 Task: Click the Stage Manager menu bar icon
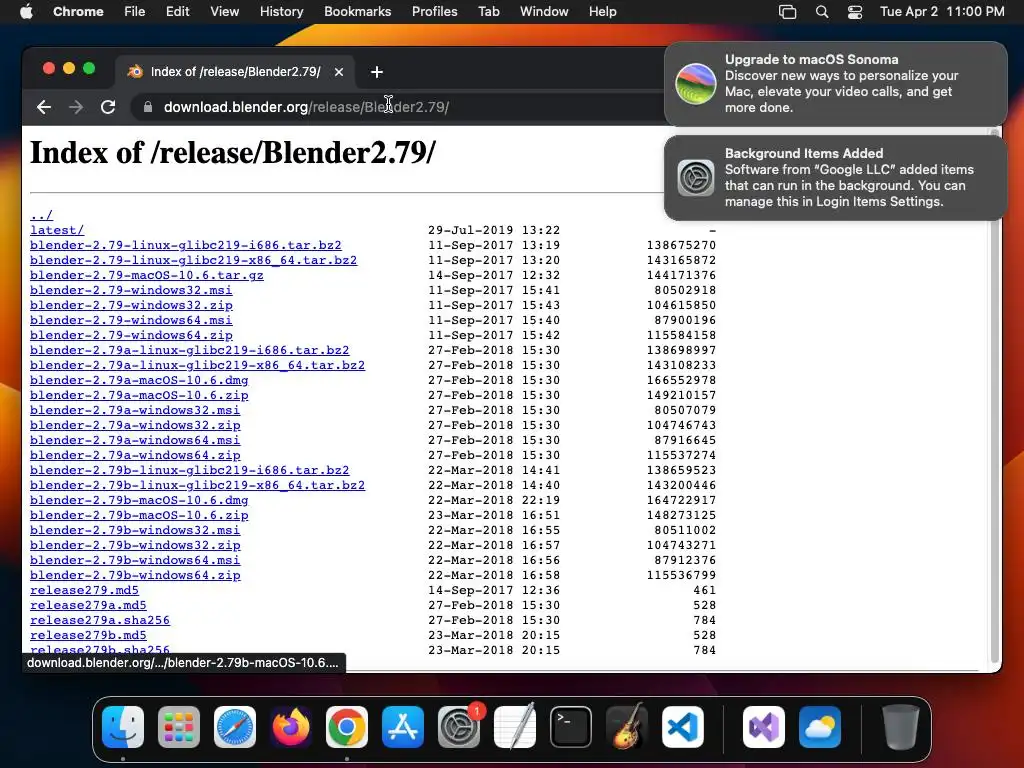click(788, 12)
